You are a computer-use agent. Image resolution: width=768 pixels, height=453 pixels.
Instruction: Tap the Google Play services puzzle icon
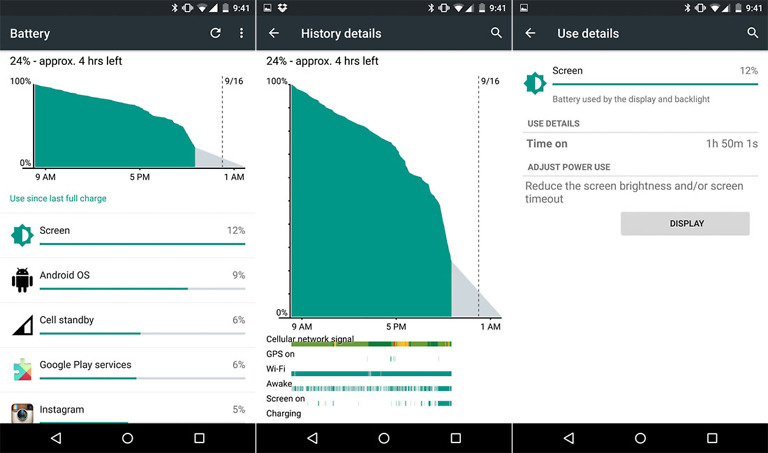pos(22,369)
